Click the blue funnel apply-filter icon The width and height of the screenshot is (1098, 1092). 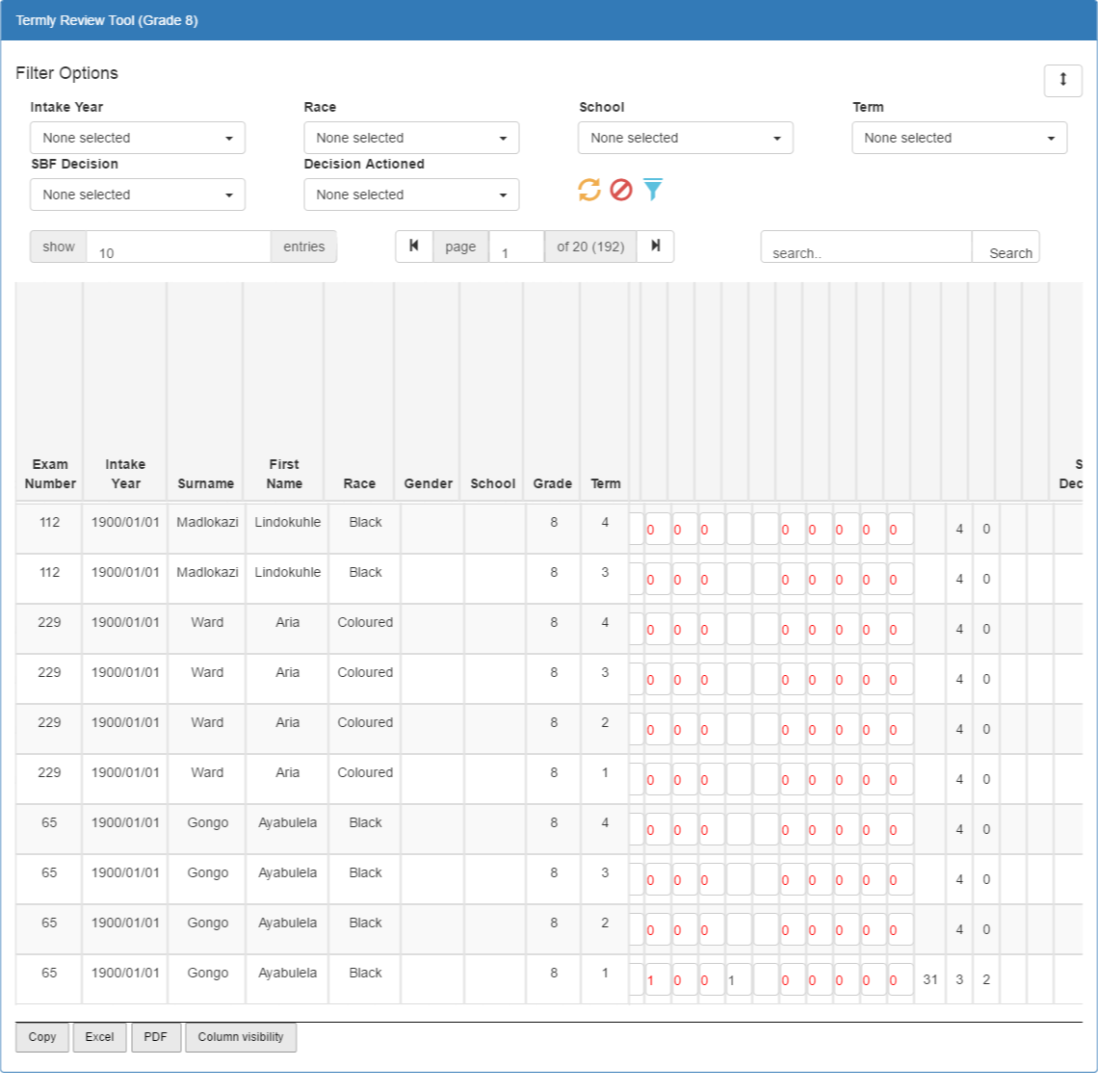click(653, 190)
